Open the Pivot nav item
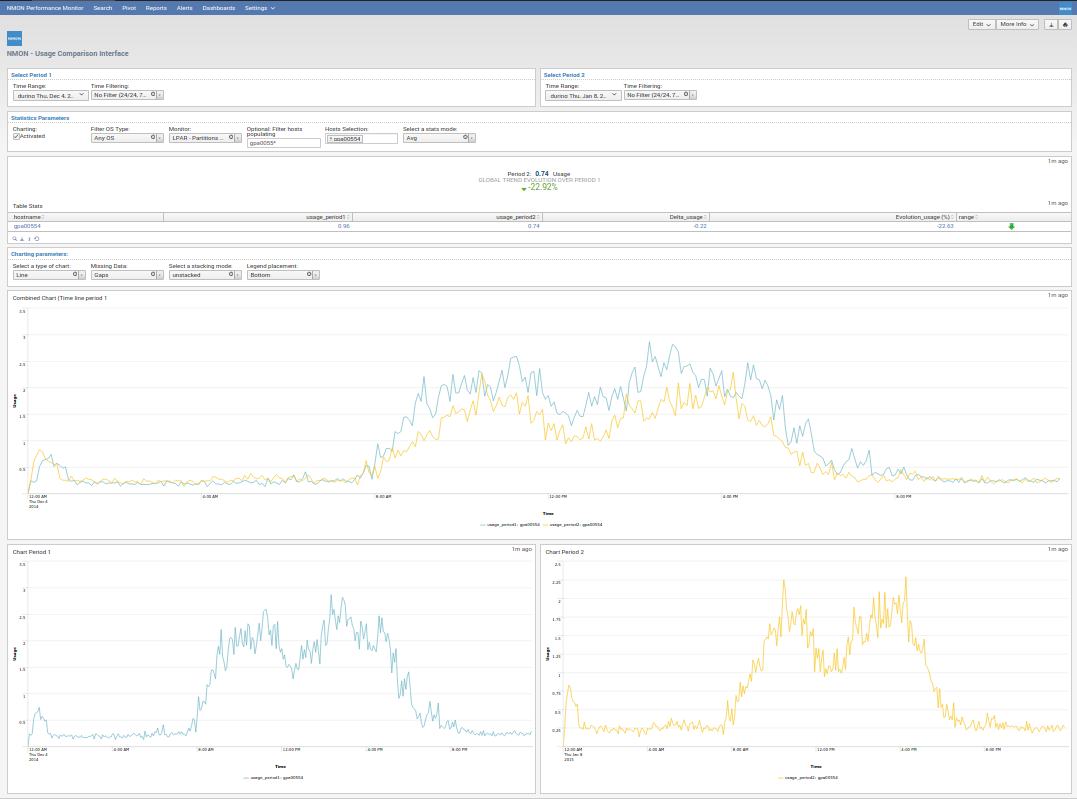 129,8
